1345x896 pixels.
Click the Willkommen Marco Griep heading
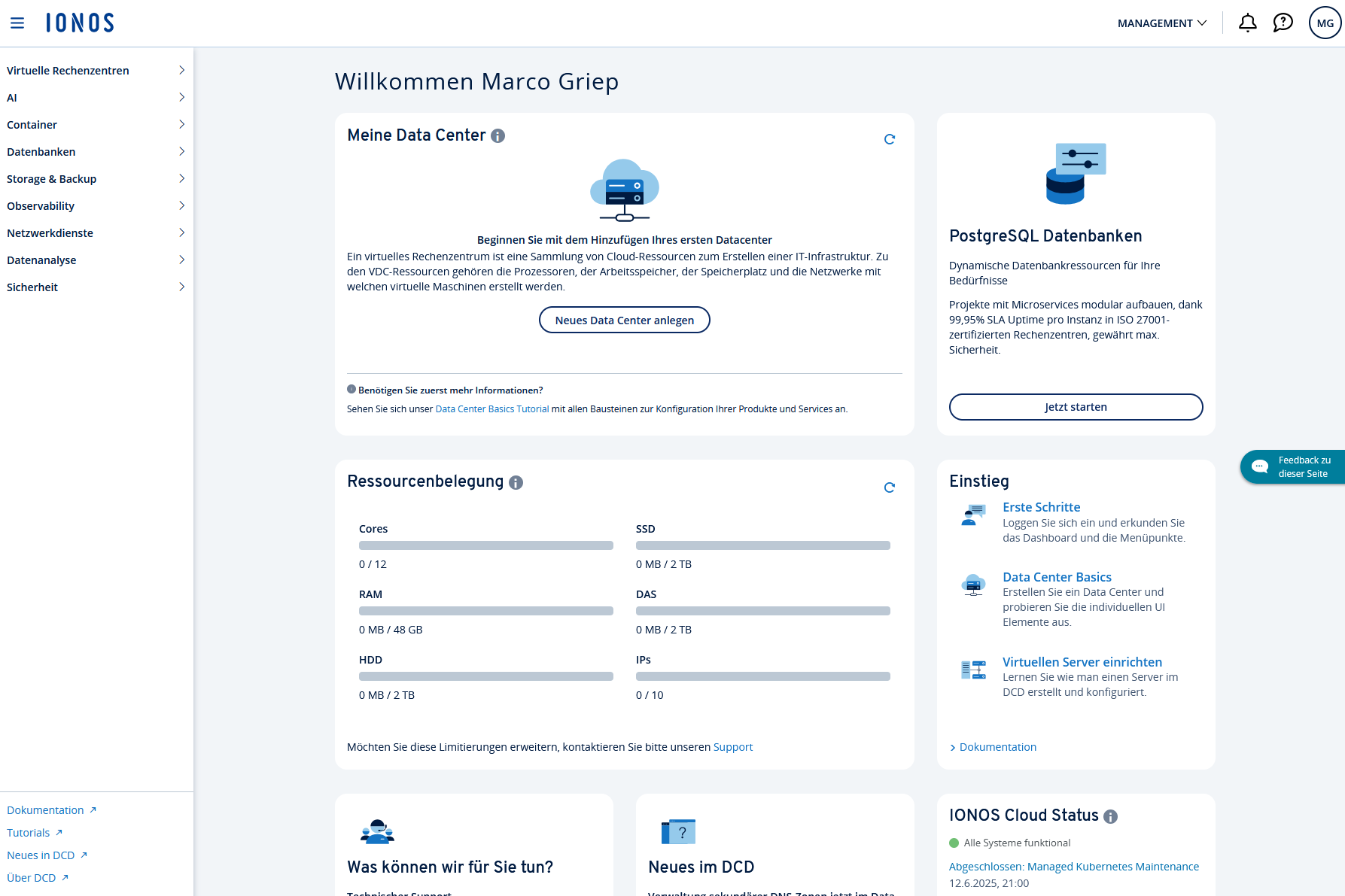[476, 81]
